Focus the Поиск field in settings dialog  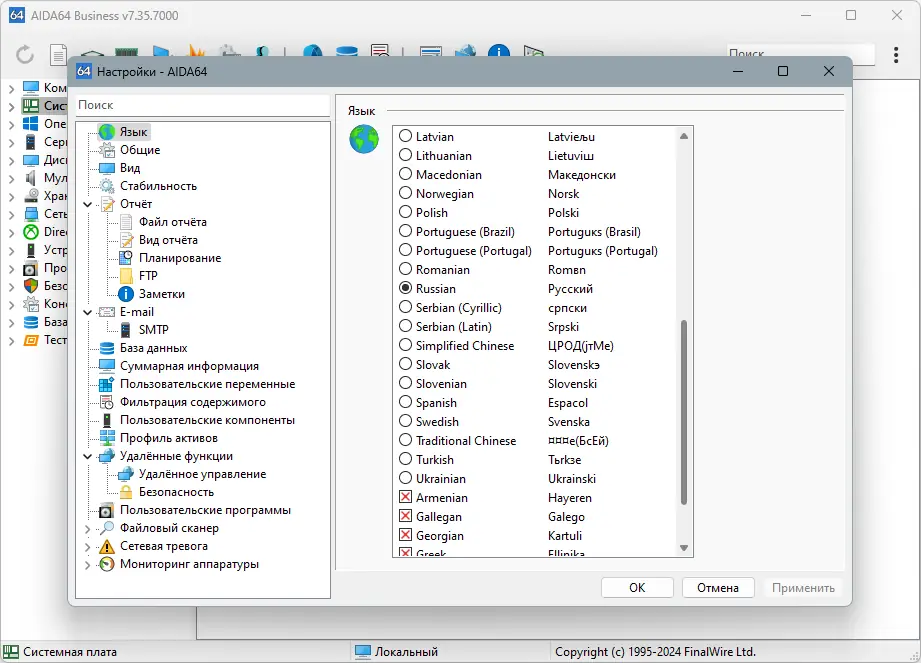pos(203,105)
